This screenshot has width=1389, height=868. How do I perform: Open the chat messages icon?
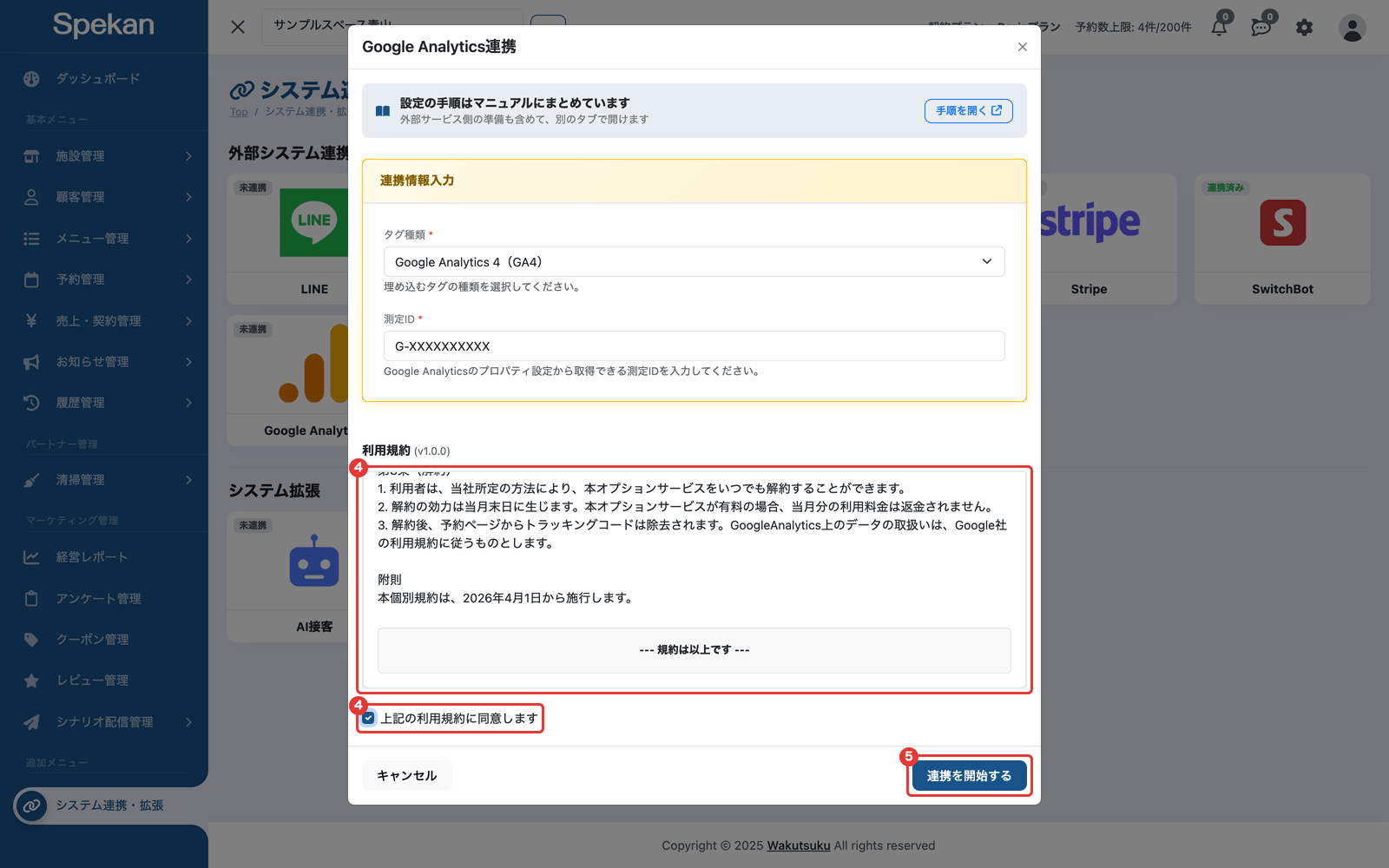tap(1261, 27)
